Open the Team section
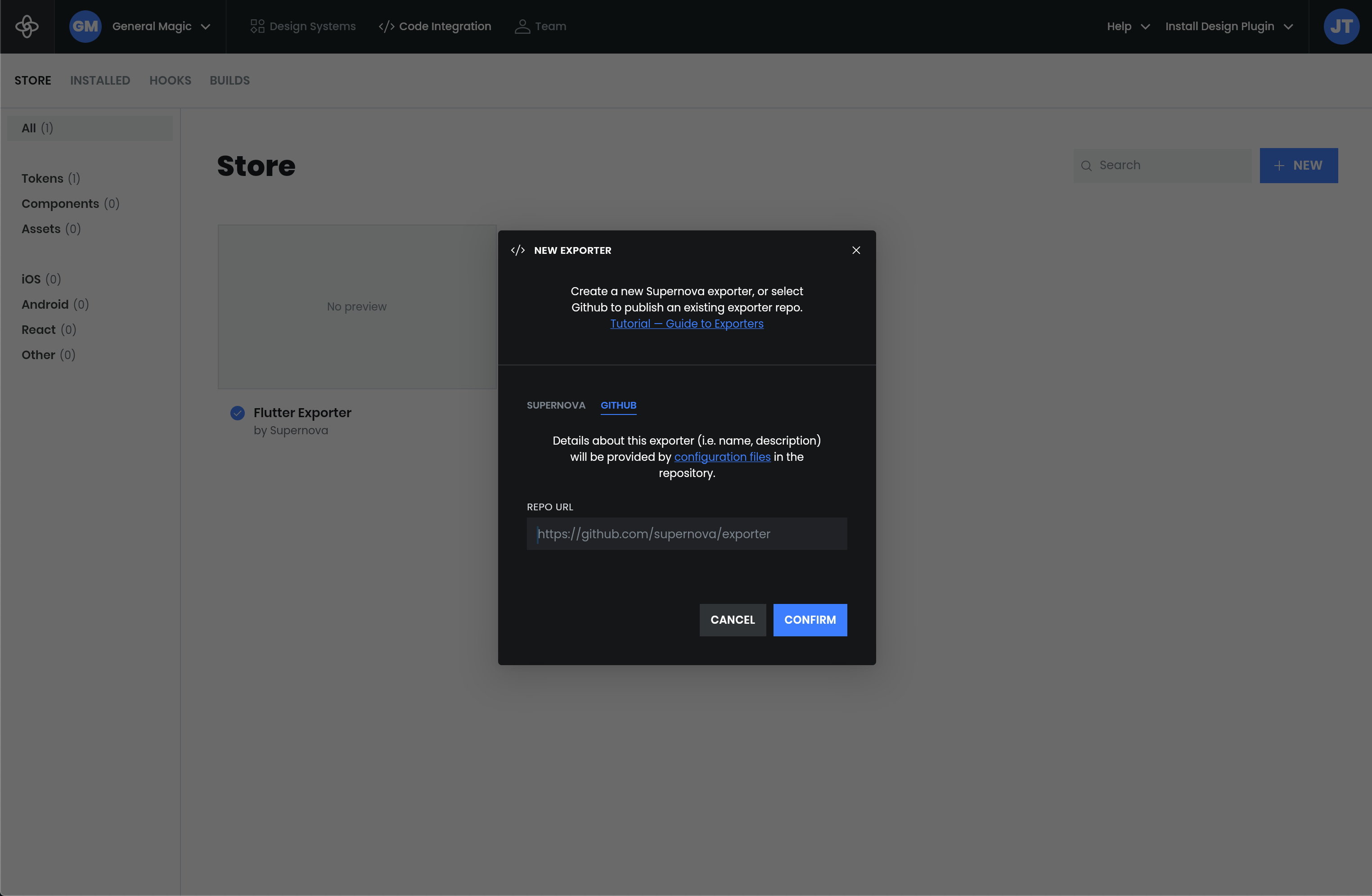The height and width of the screenshot is (896, 1372). tap(541, 27)
